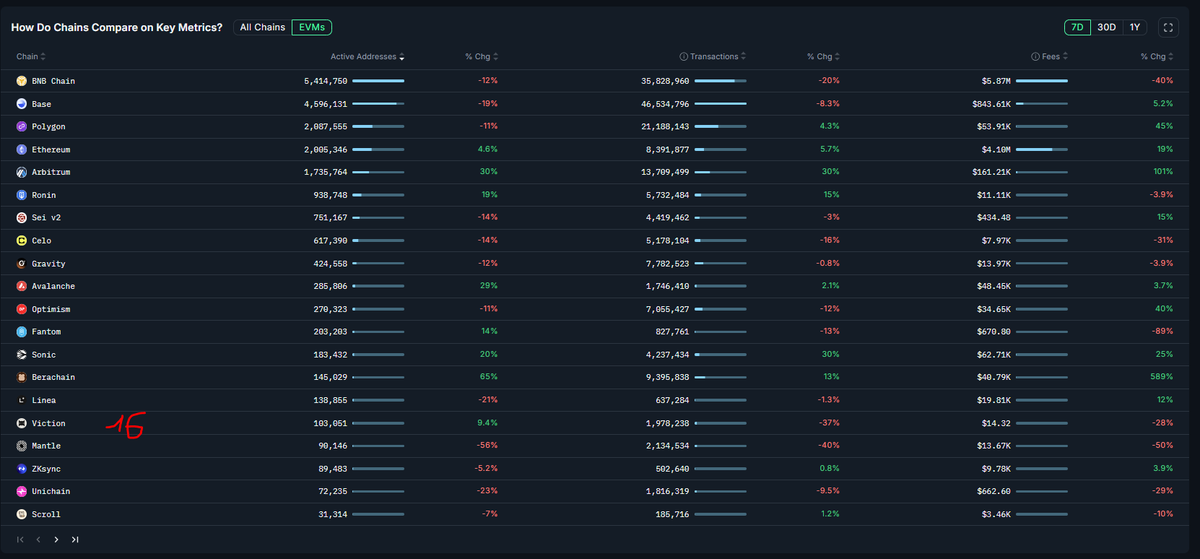Click the Polygon logo icon
Screen dimensions: 1200x559
pyautogui.click(x=21, y=127)
